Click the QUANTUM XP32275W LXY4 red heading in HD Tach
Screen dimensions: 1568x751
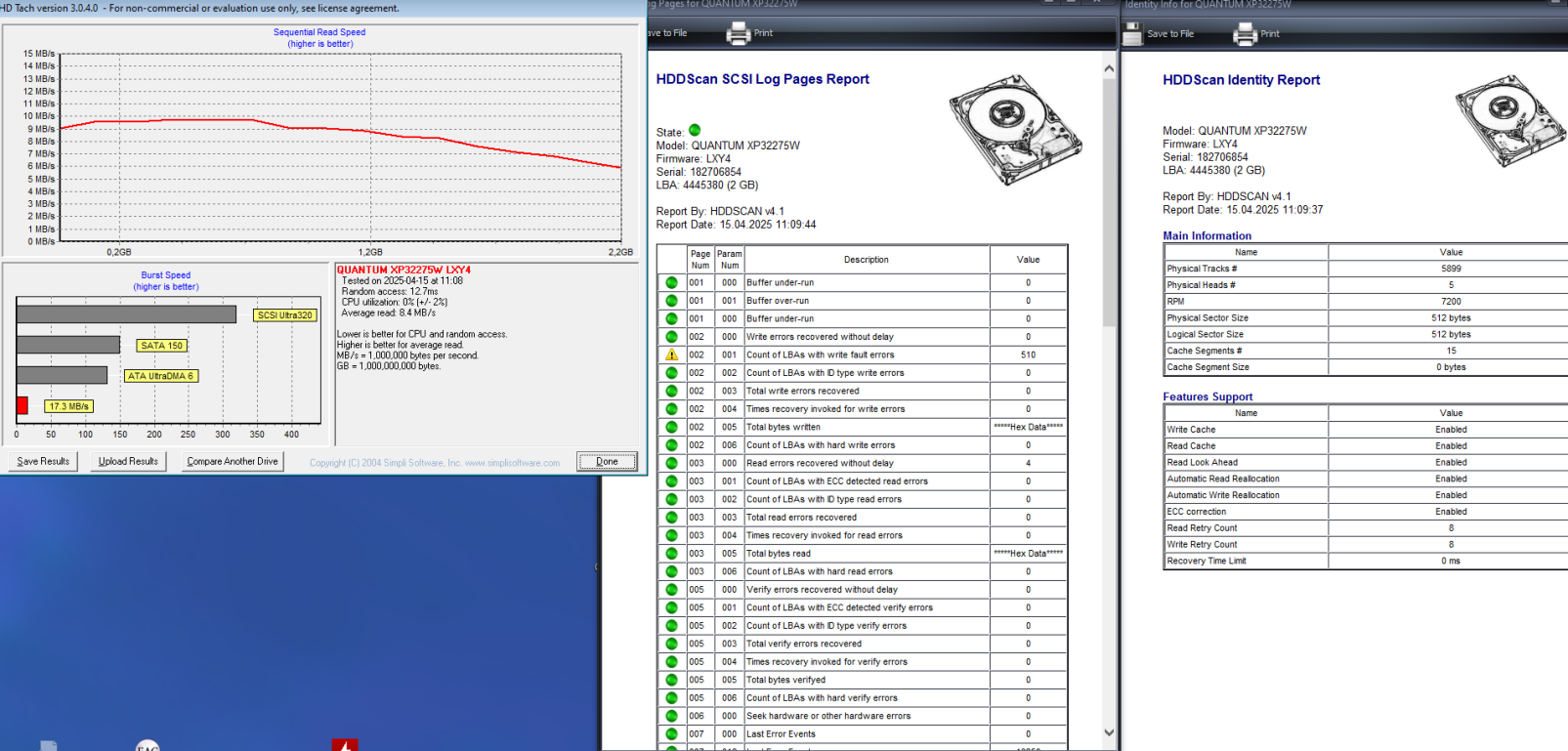tap(403, 270)
